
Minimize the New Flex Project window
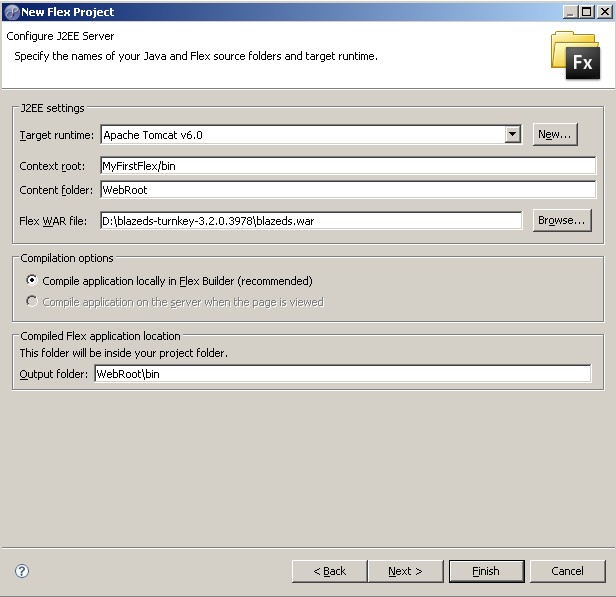pos(570,12)
